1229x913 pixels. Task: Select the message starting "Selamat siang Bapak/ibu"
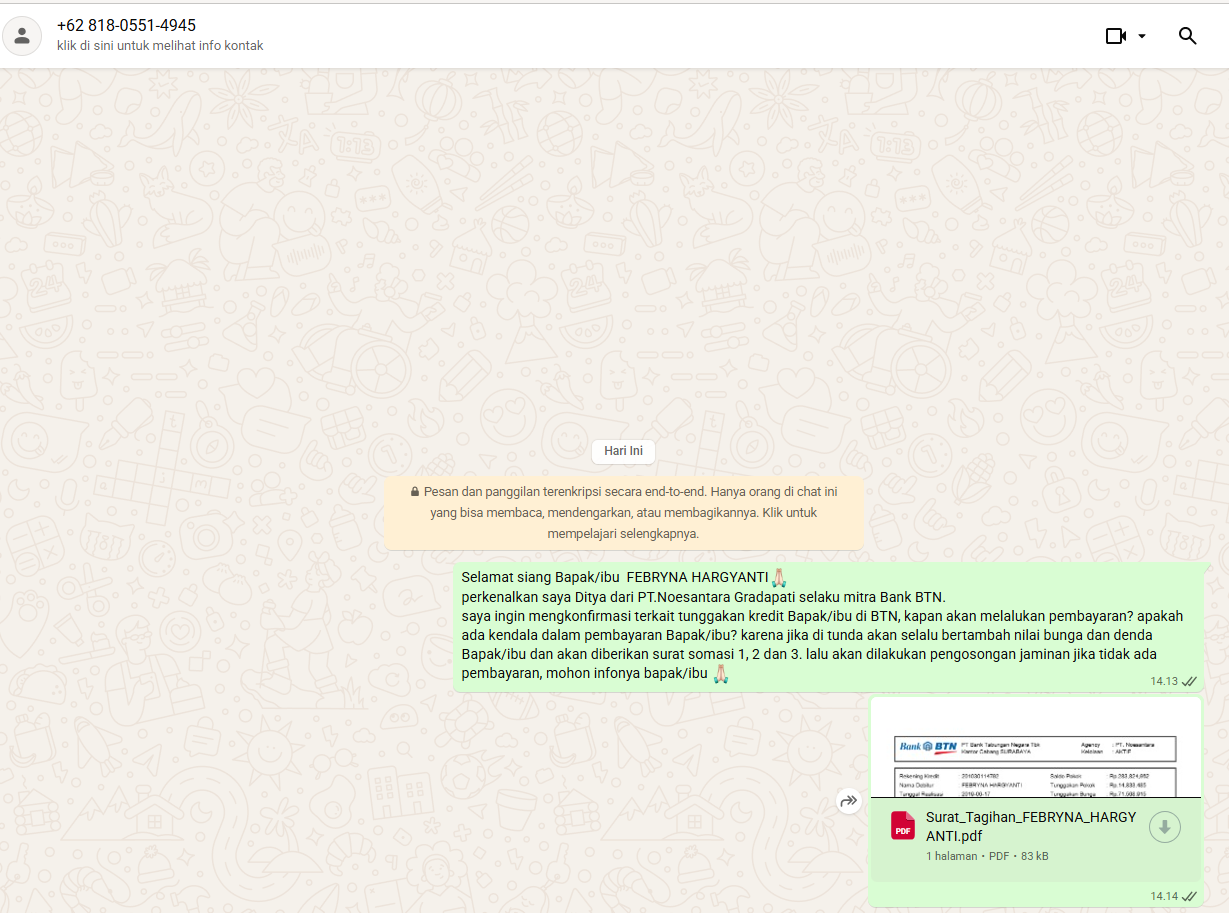[800, 625]
